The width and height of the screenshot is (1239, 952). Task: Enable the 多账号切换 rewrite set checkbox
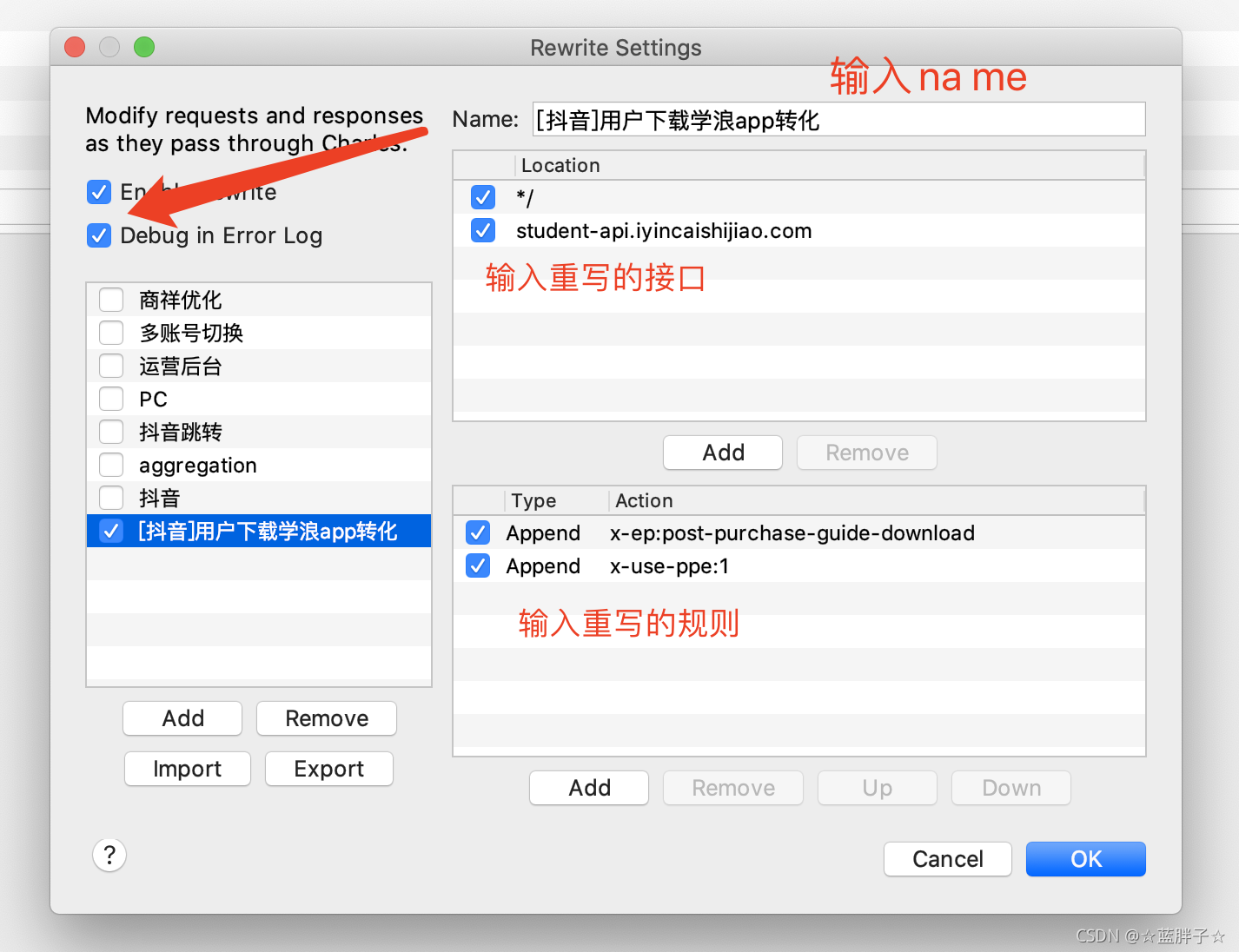click(111, 333)
